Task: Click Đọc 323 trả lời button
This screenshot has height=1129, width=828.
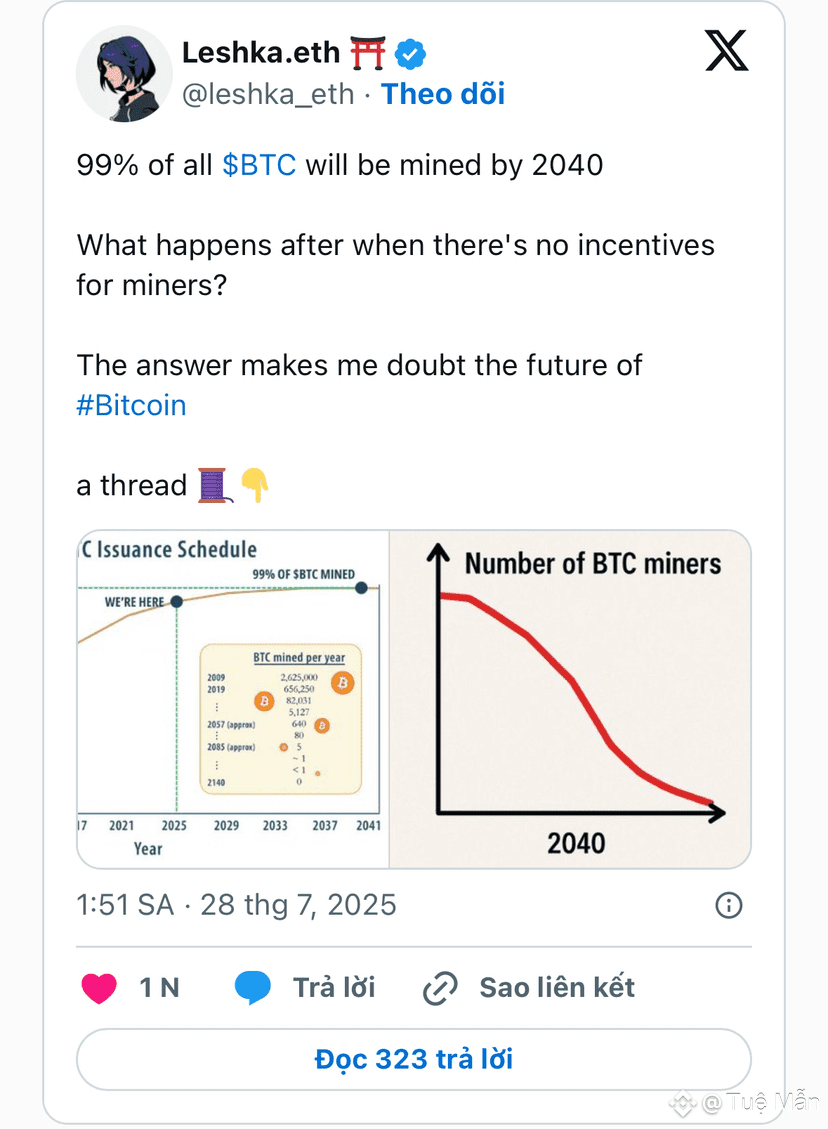Action: [x=414, y=1059]
